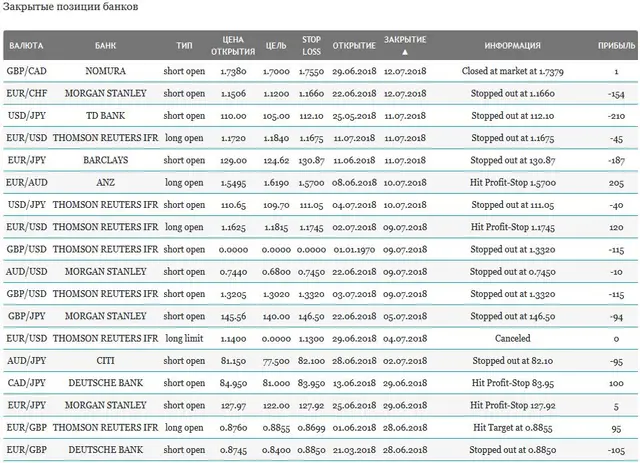Sort by ЦЕНА ОТКРЫТИЯ column header

pos(233,46)
